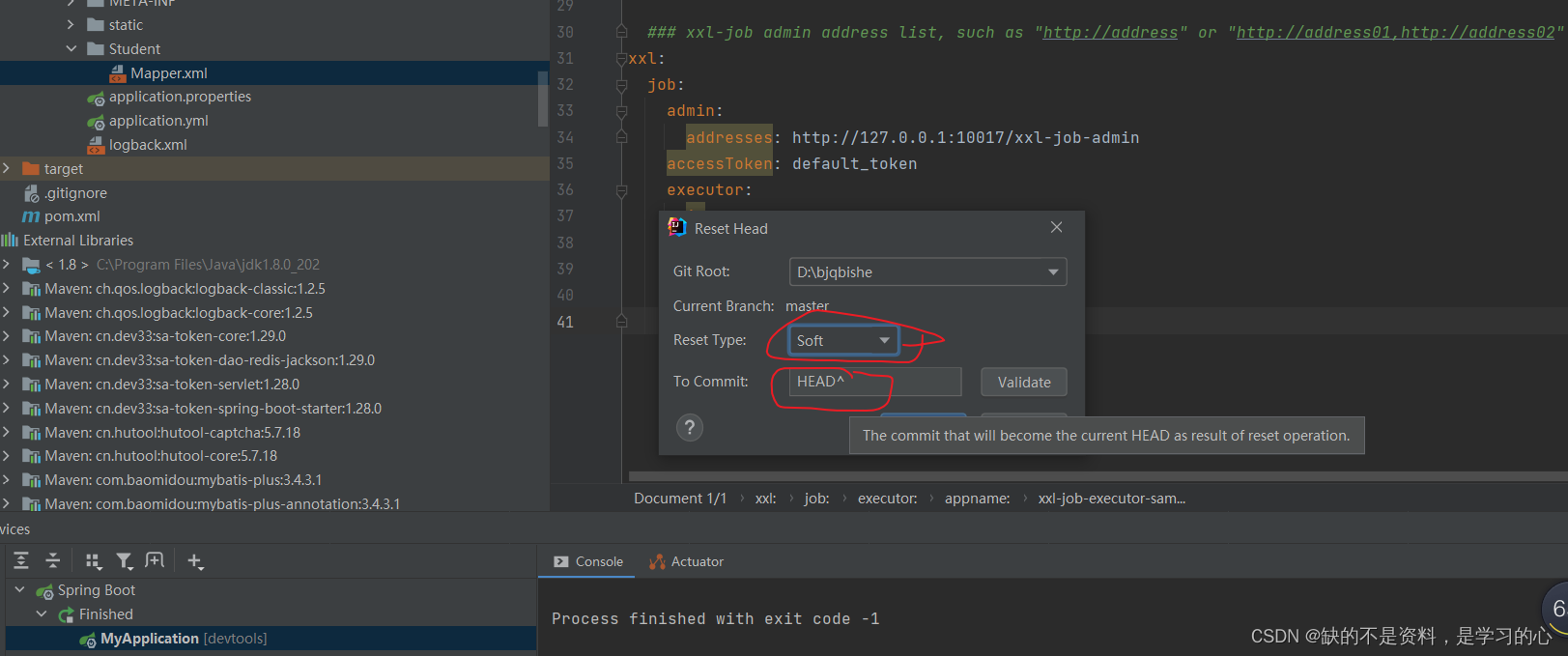Click the Document 1/1 breadcrumb text

point(680,499)
